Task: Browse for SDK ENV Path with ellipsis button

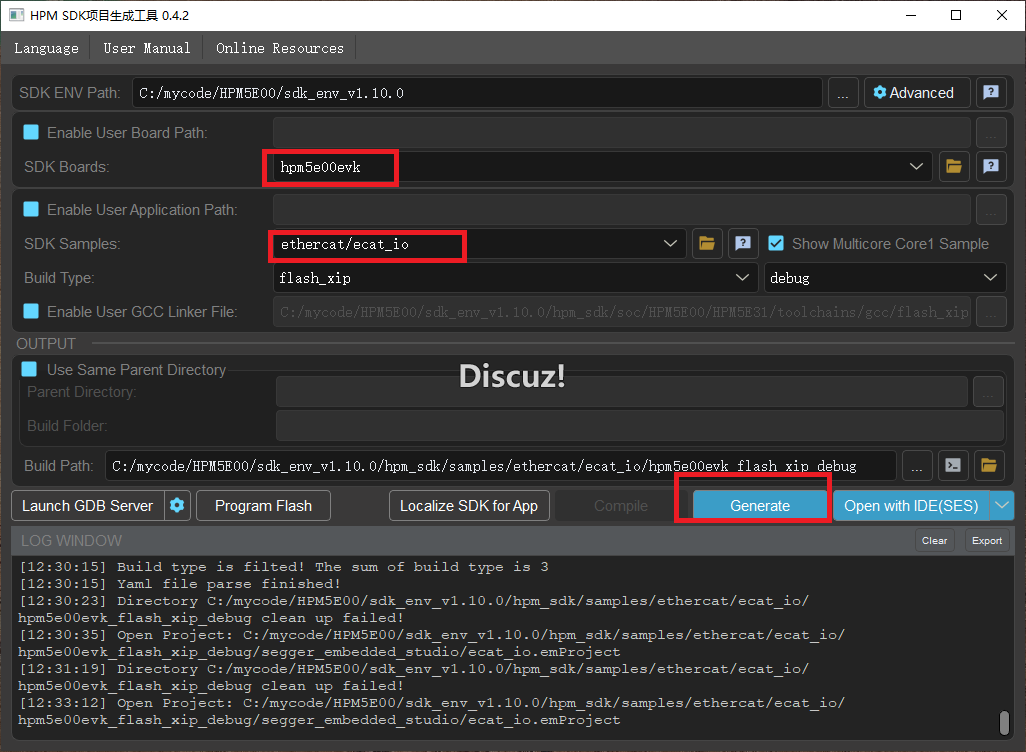Action: click(843, 93)
